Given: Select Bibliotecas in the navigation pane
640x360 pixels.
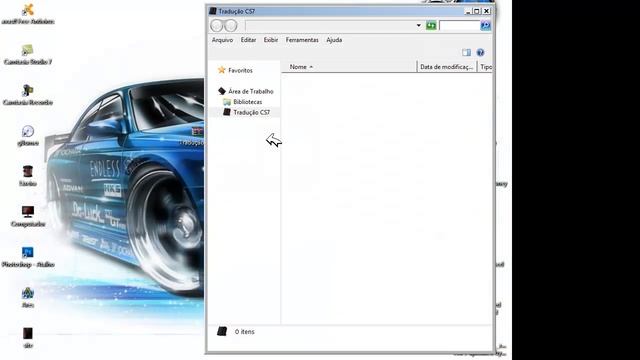Looking at the screenshot, I should point(247,102).
